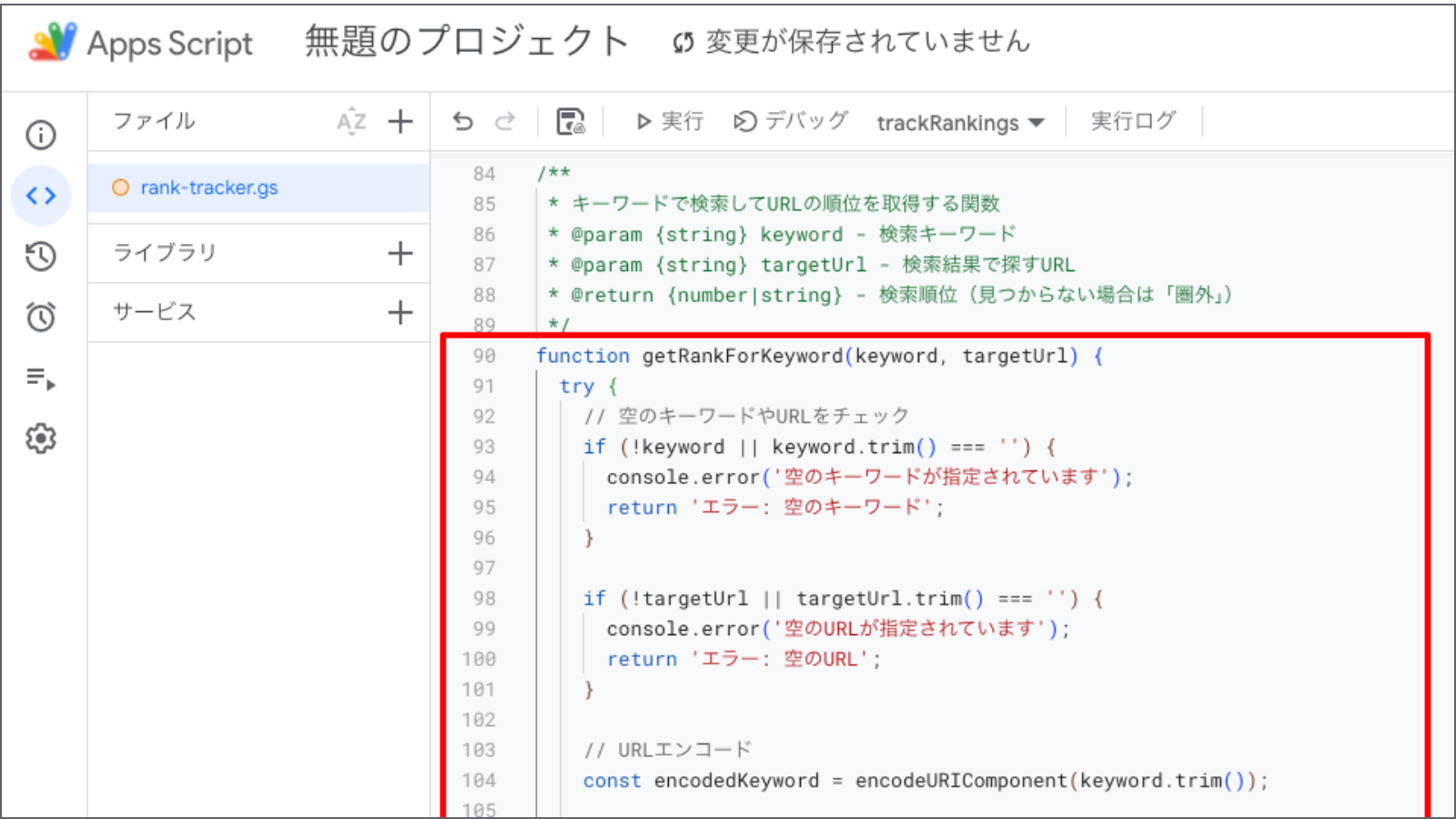Click the project title 無題のプロジェクト

coord(466,42)
